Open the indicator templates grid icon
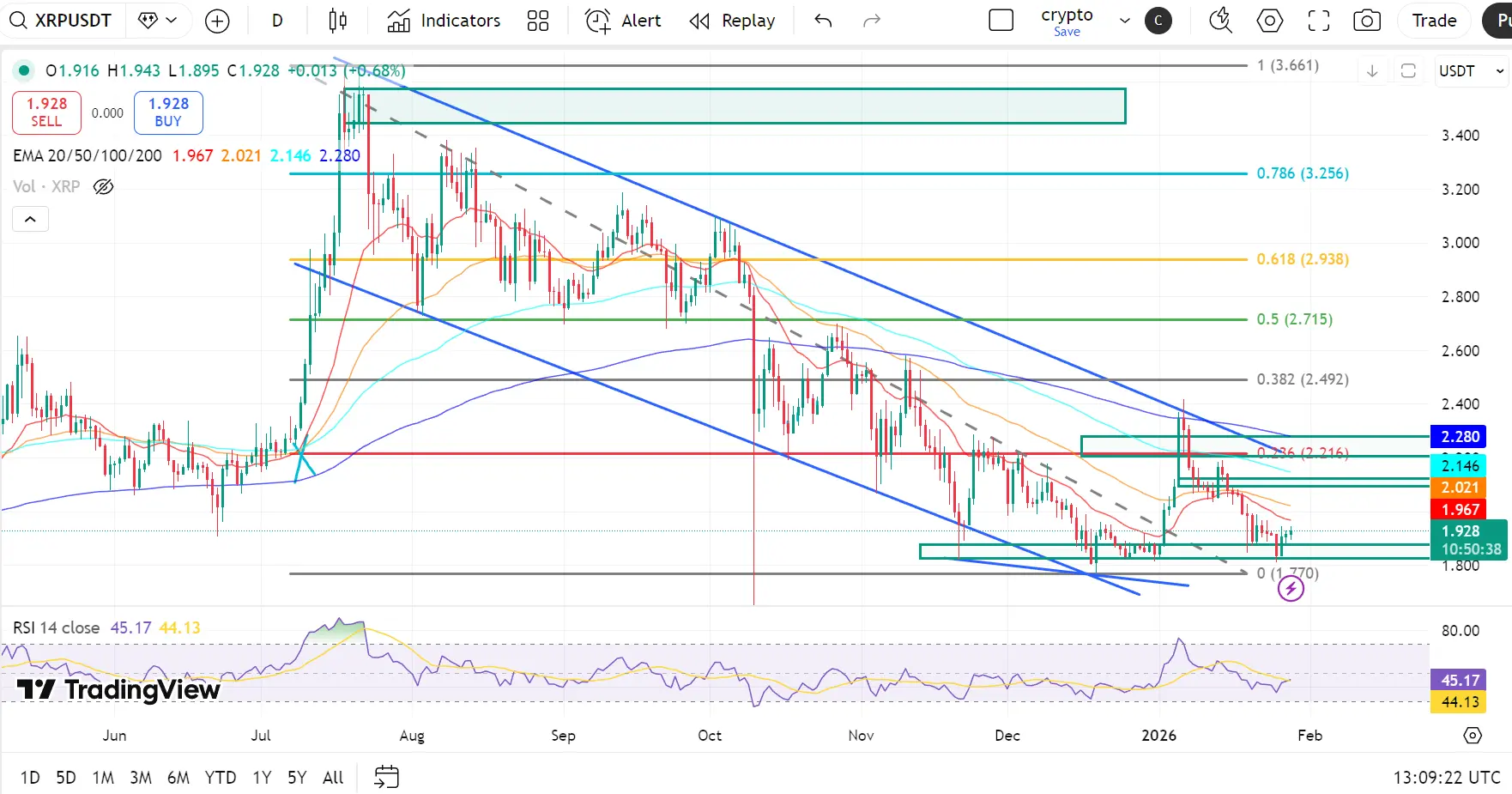 (x=538, y=21)
